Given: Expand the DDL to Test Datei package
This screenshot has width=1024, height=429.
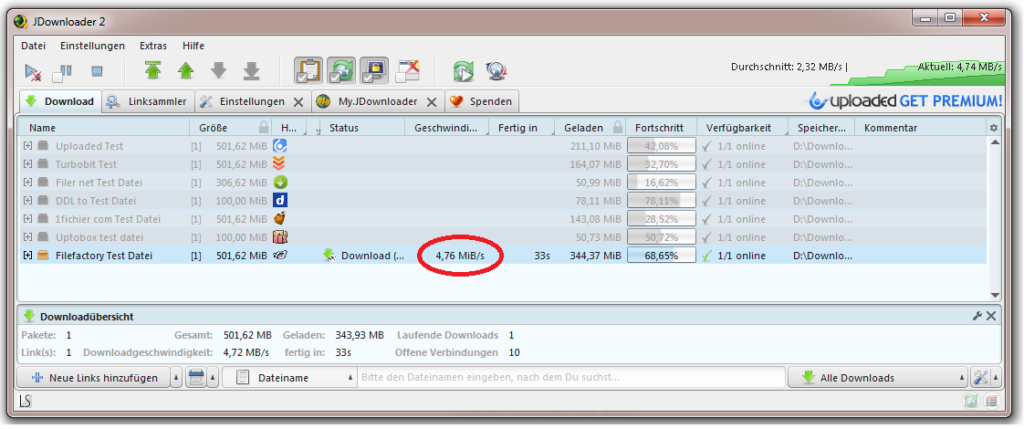Looking at the screenshot, I should tap(27, 200).
